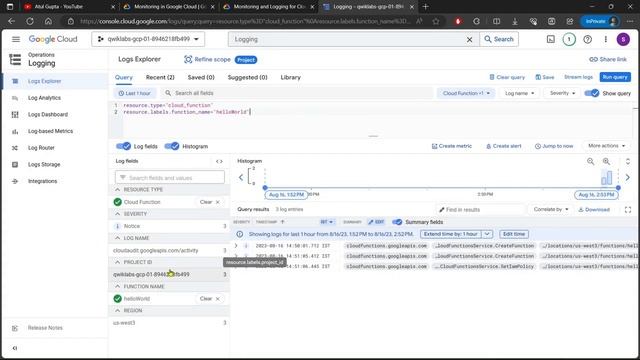Screen dimensions: 640x360
Task: Zoom out the histogram
Action: point(591,162)
